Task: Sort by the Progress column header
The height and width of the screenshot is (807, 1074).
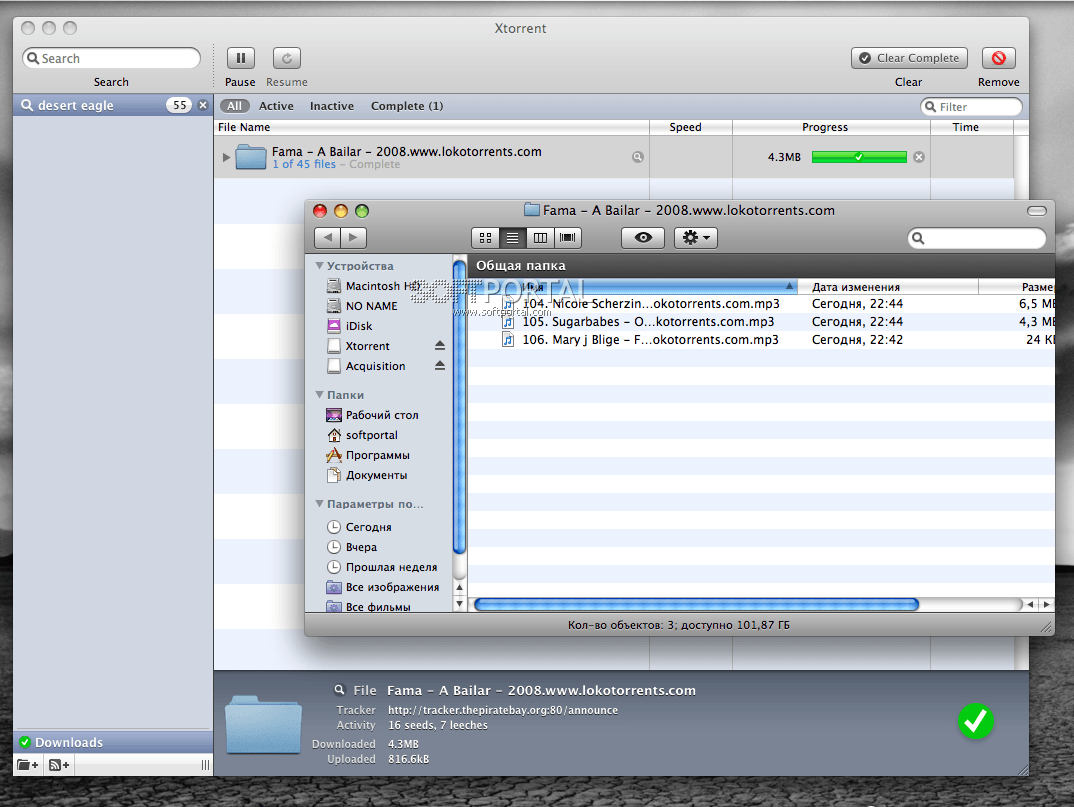Action: point(831,127)
